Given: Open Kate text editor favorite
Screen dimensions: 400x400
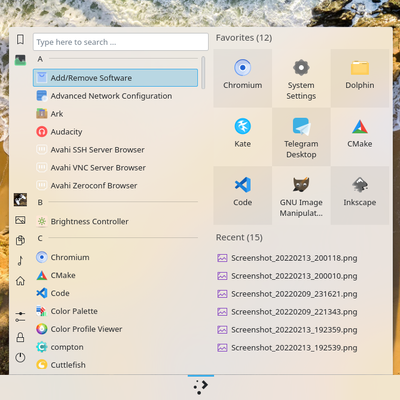Looking at the screenshot, I should coord(242,137).
